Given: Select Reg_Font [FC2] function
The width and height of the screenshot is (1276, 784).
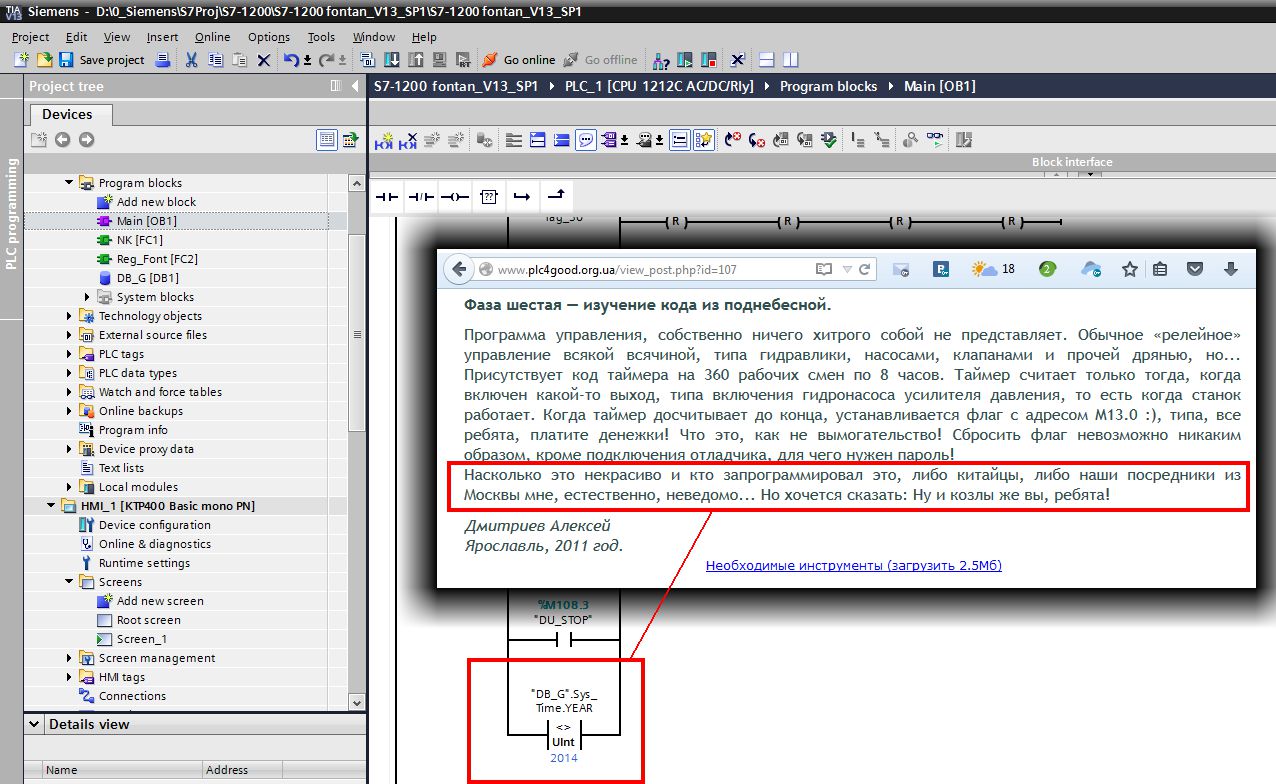Looking at the screenshot, I should (x=157, y=259).
